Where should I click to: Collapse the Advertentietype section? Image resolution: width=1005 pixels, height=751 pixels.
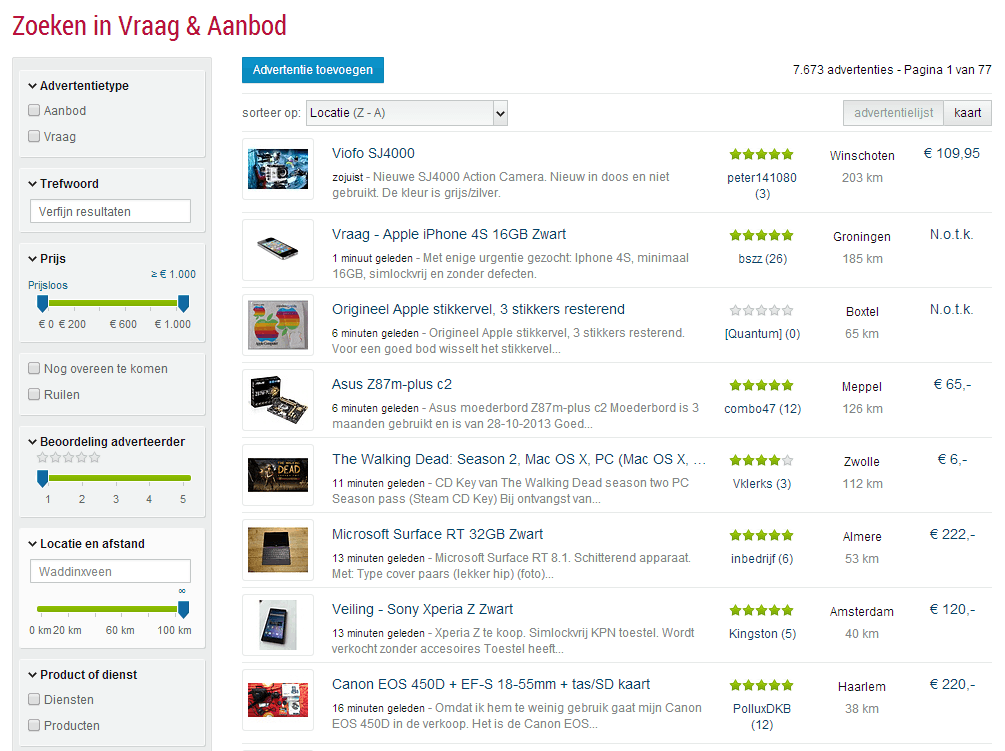[x=78, y=86]
